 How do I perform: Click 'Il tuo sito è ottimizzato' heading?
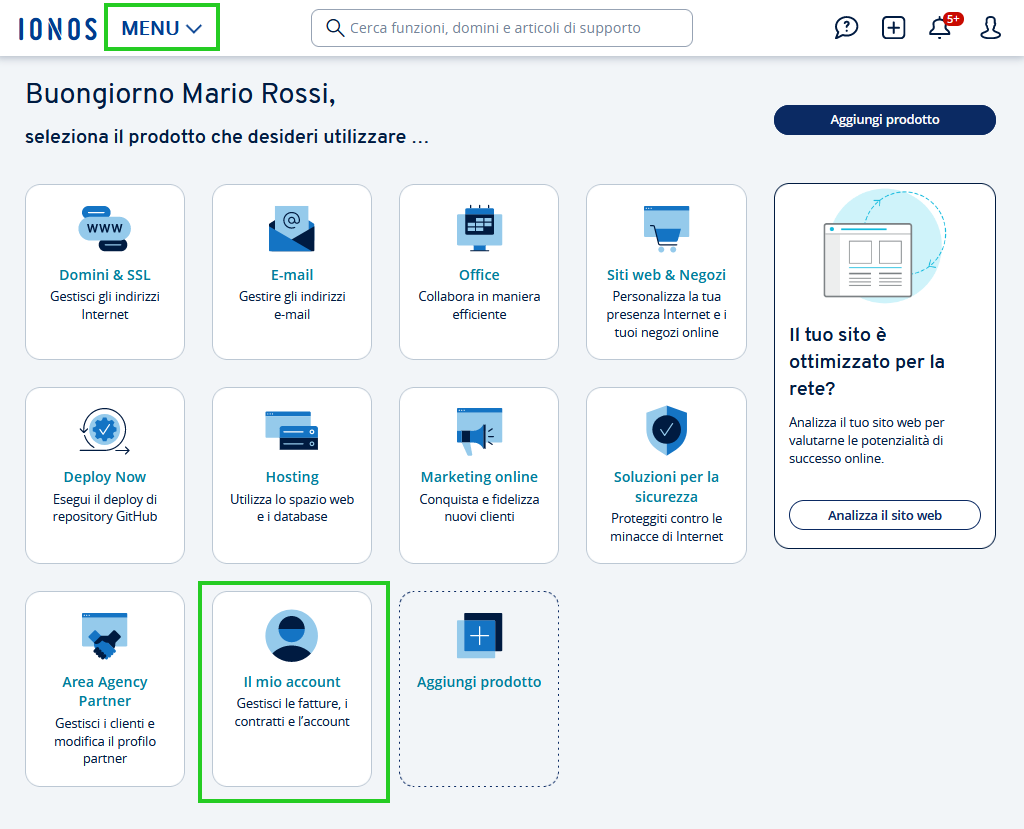click(867, 361)
